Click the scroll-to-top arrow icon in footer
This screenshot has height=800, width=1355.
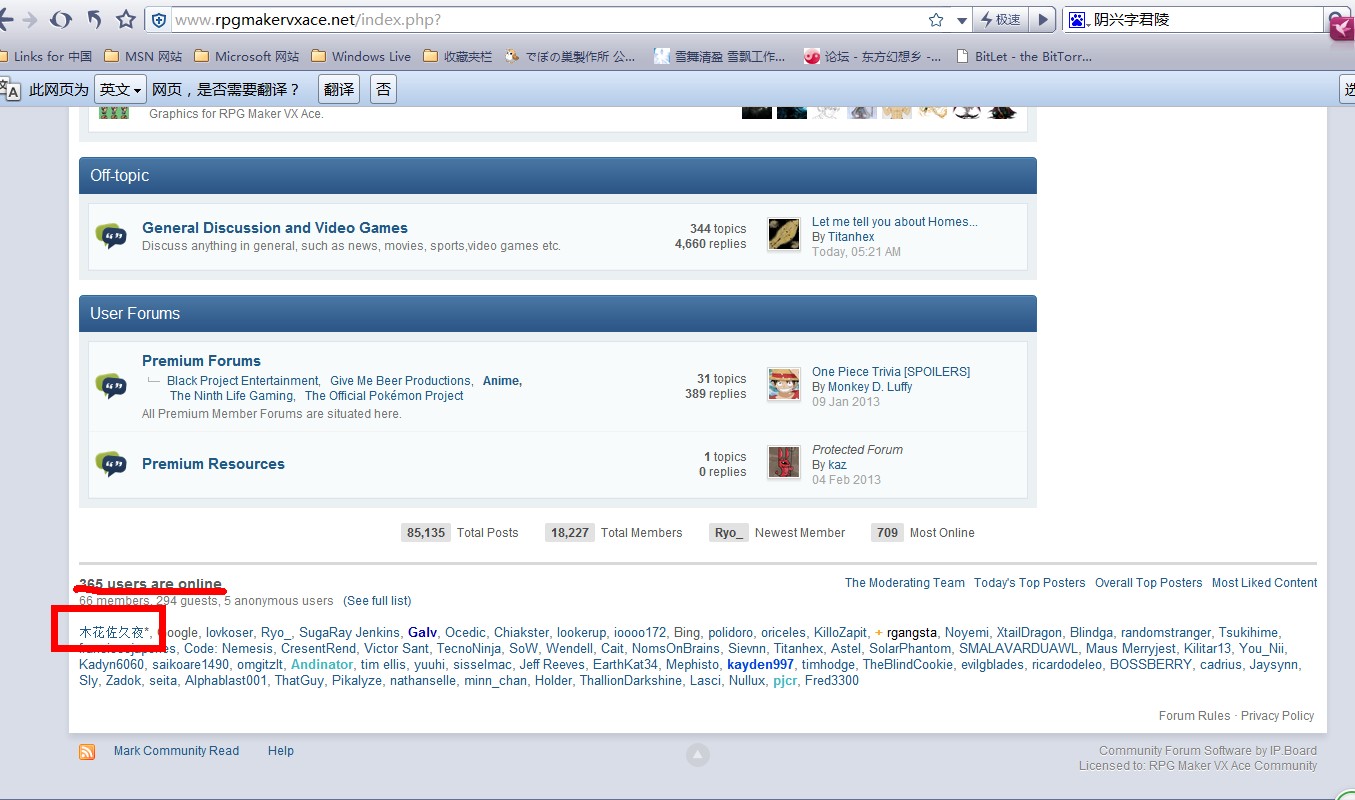click(698, 755)
